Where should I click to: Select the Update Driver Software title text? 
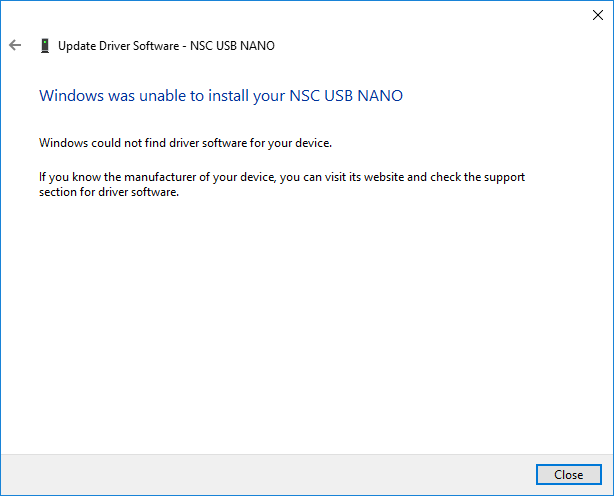(x=119, y=46)
